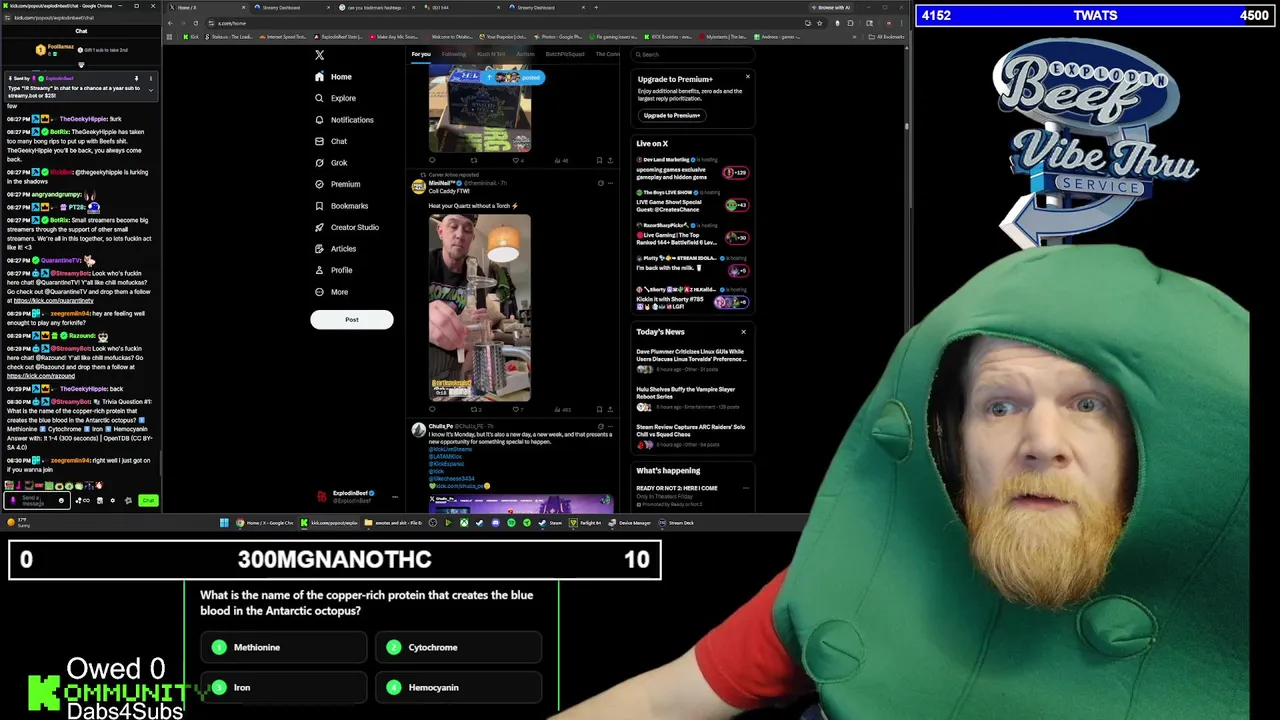Screen dimensions: 1280x720
Task: Reply to the Coil Caddy post
Action: 432,409
